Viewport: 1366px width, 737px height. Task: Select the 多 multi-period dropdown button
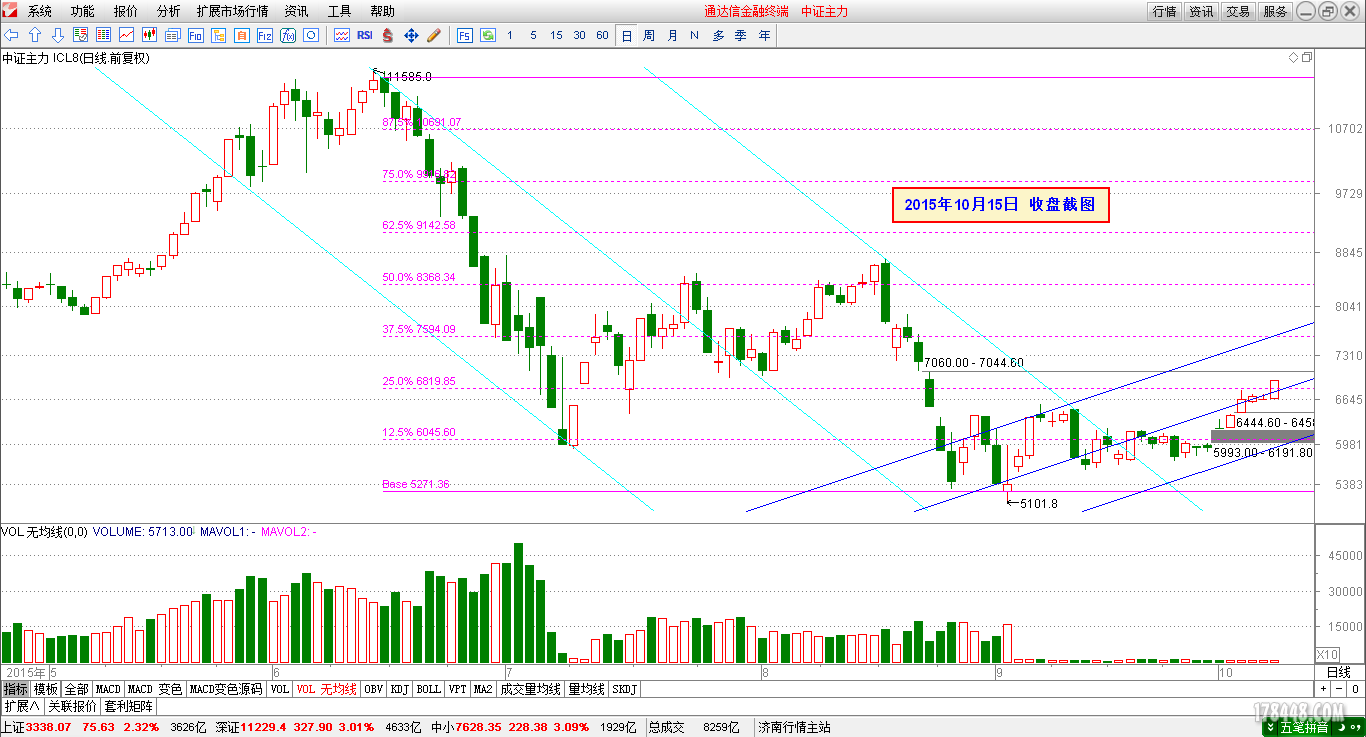click(718, 35)
